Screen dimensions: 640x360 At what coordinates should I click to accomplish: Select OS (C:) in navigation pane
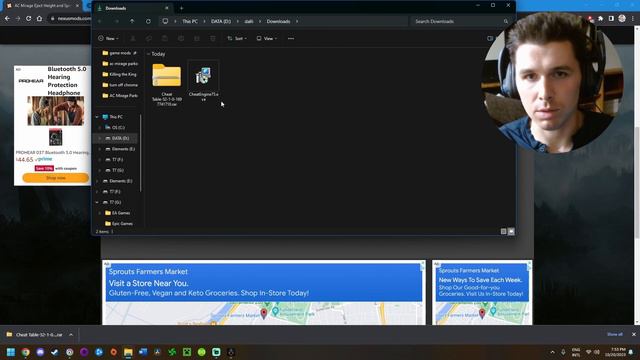coord(115,127)
